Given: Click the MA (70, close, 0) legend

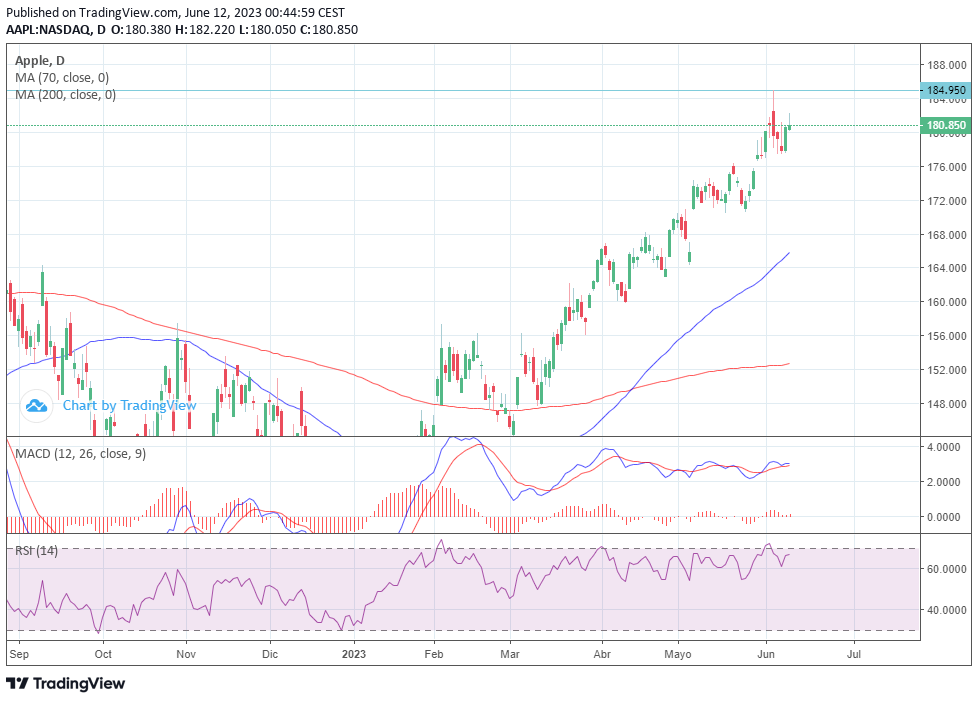Looking at the screenshot, I should [62, 78].
